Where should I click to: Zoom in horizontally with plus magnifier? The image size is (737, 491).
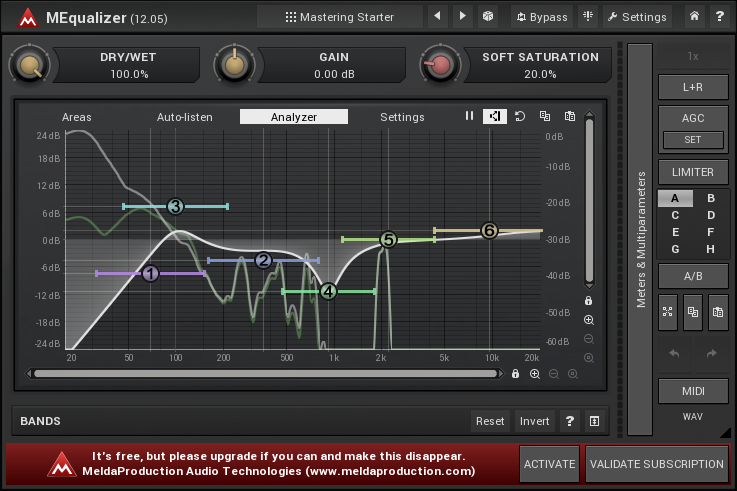[x=535, y=374]
